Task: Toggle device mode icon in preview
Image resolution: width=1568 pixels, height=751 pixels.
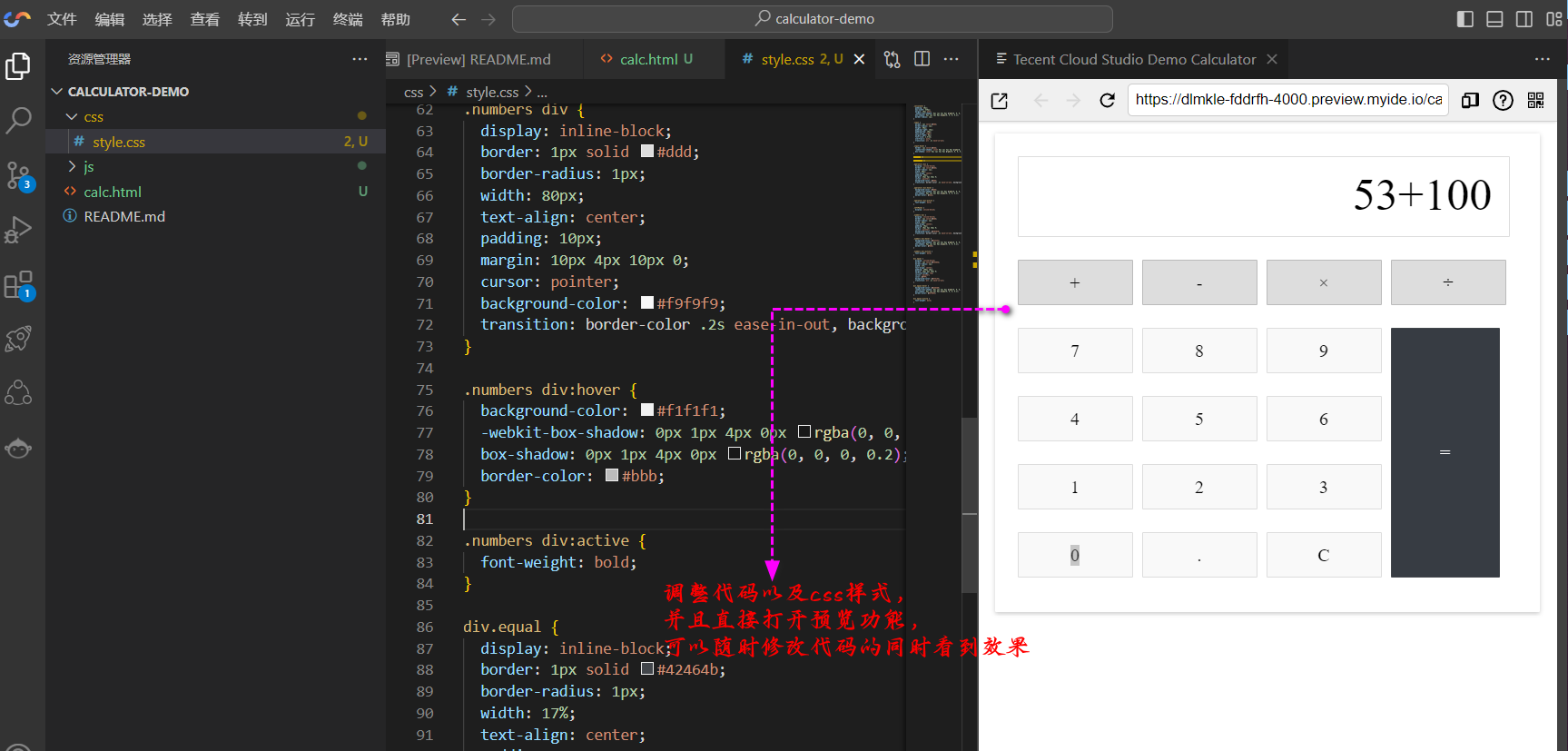Action: pyautogui.click(x=1470, y=101)
